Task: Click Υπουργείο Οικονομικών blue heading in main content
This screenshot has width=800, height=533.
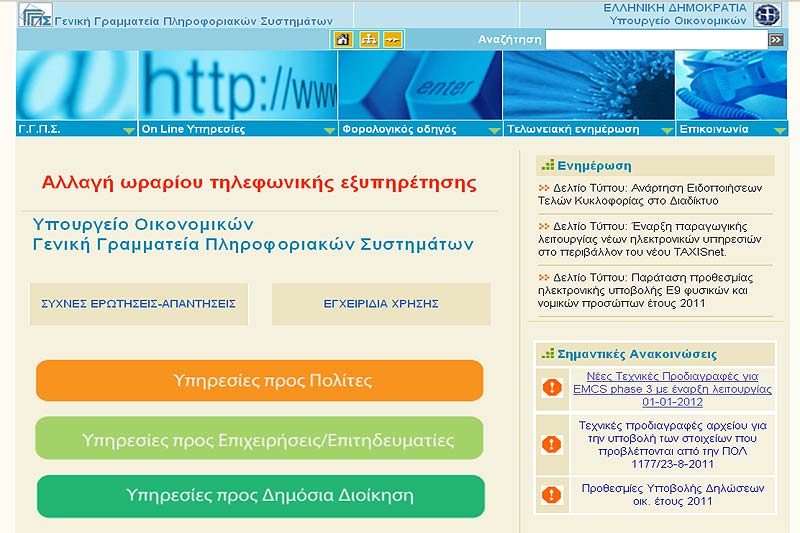Action: point(143,224)
